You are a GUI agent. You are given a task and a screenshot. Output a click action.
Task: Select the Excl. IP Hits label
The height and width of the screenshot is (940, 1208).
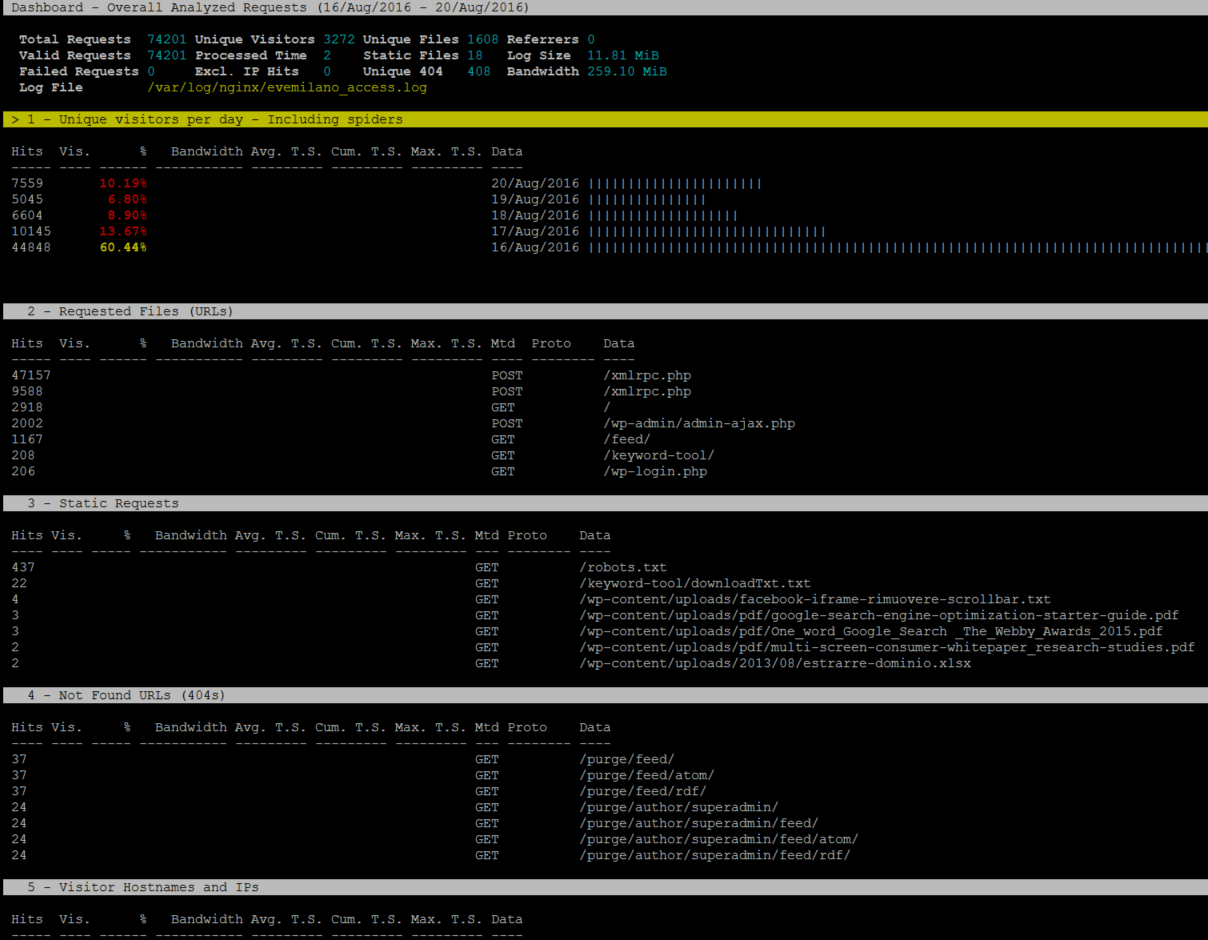pyautogui.click(x=247, y=72)
